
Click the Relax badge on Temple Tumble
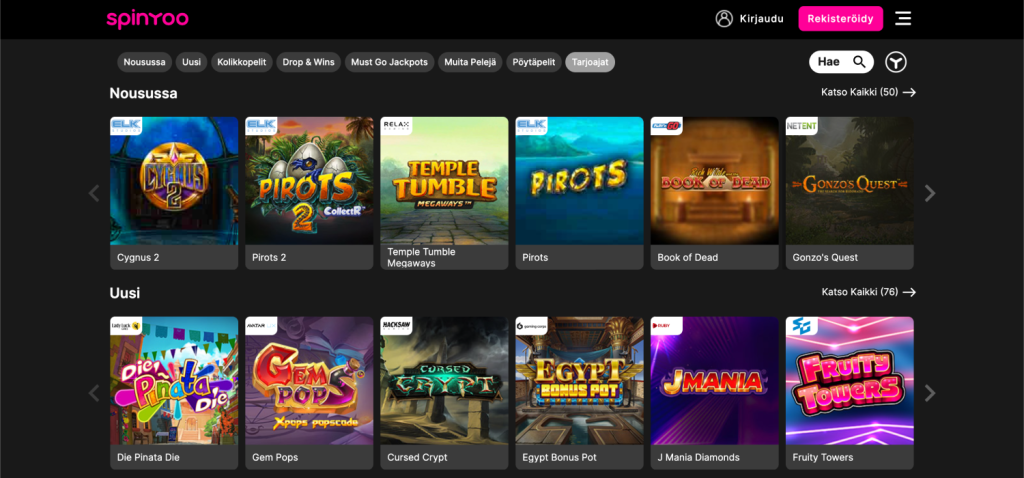[x=396, y=125]
